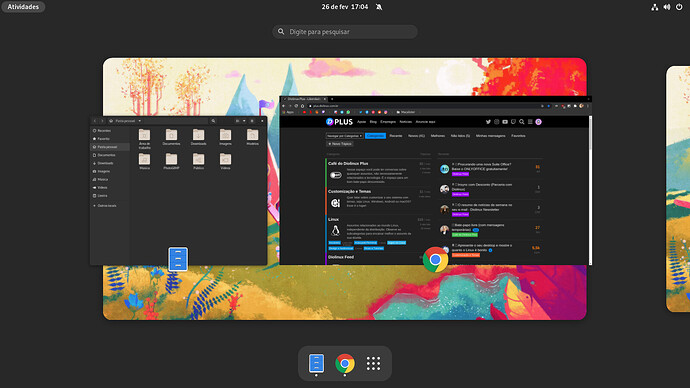Open Documentos folder icon in Files window
The height and width of the screenshot is (388, 690).
tap(171, 135)
